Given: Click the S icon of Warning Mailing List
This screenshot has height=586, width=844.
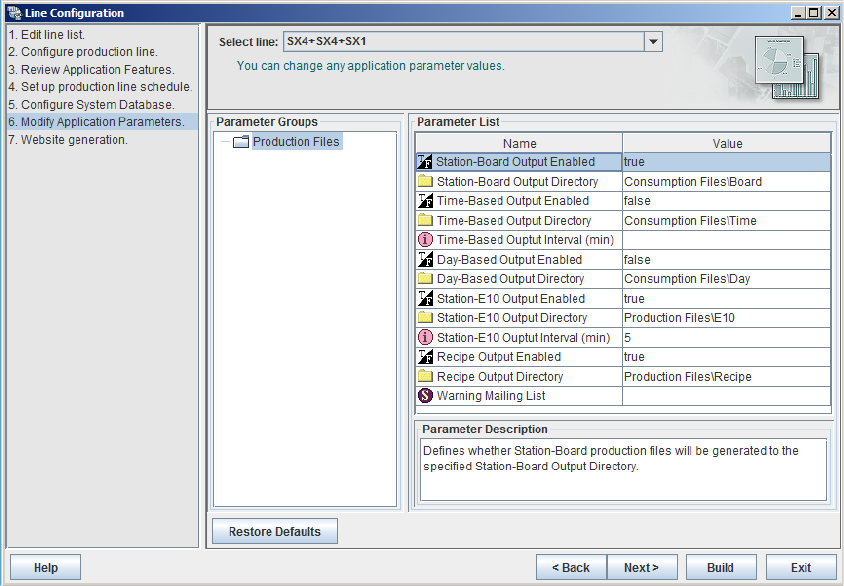Looking at the screenshot, I should (425, 396).
